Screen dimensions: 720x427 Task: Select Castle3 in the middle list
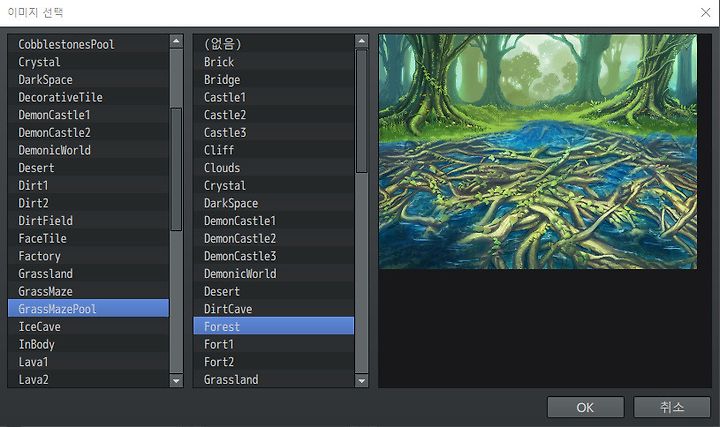[274, 132]
